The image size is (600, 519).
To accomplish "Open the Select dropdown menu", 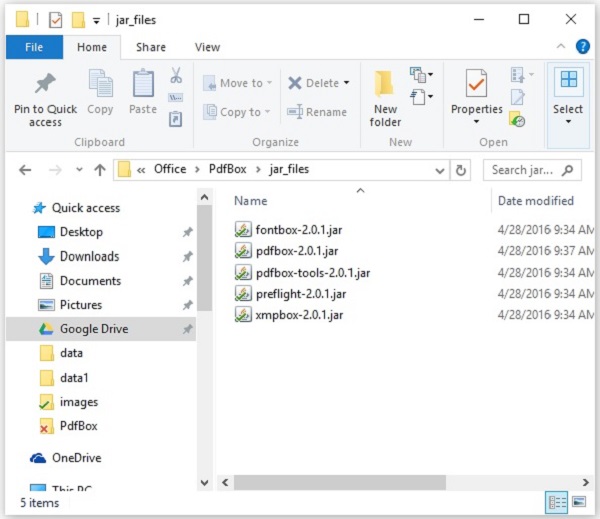I will point(568,122).
